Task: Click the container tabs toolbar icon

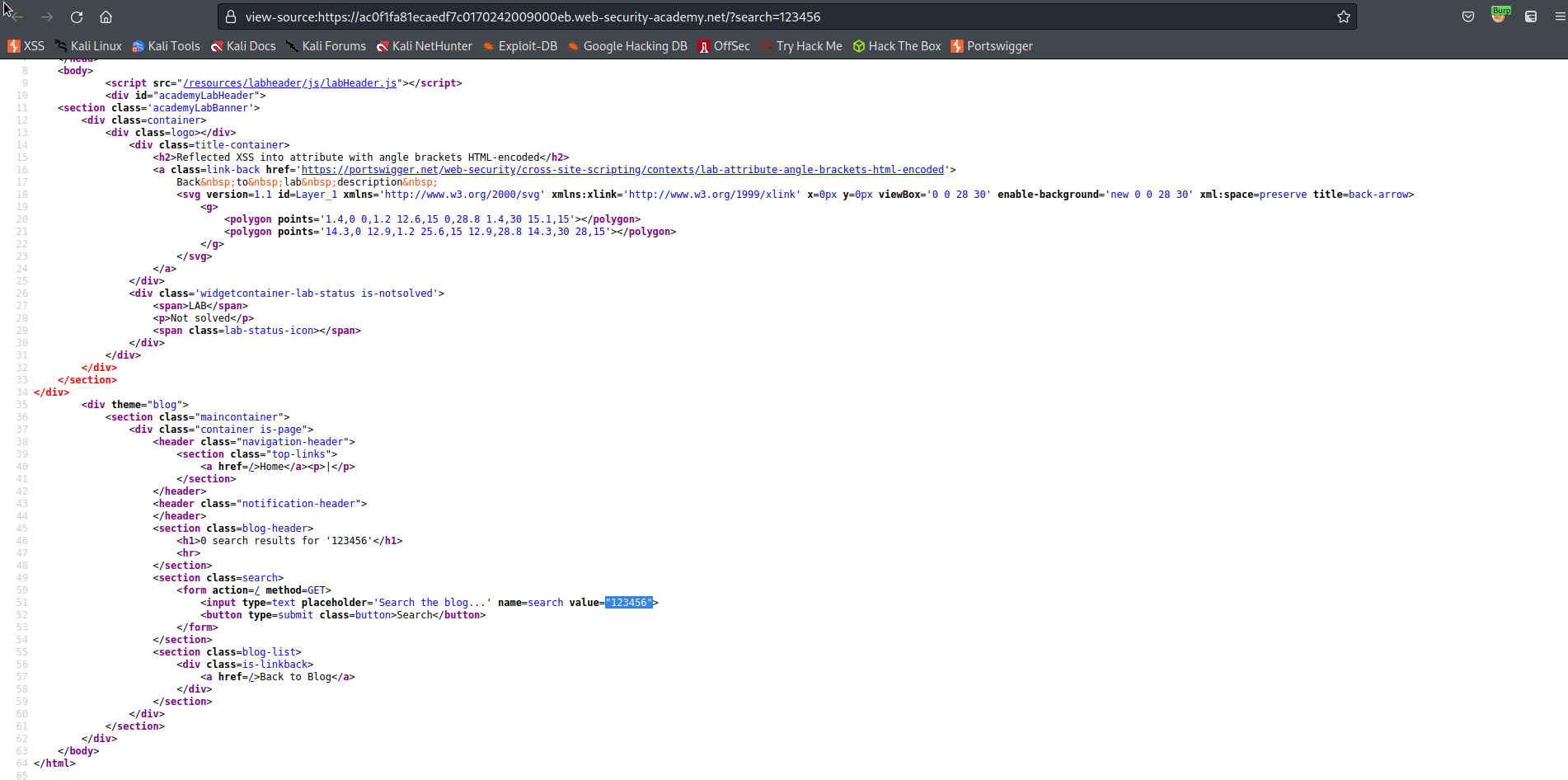Action: [1531, 16]
